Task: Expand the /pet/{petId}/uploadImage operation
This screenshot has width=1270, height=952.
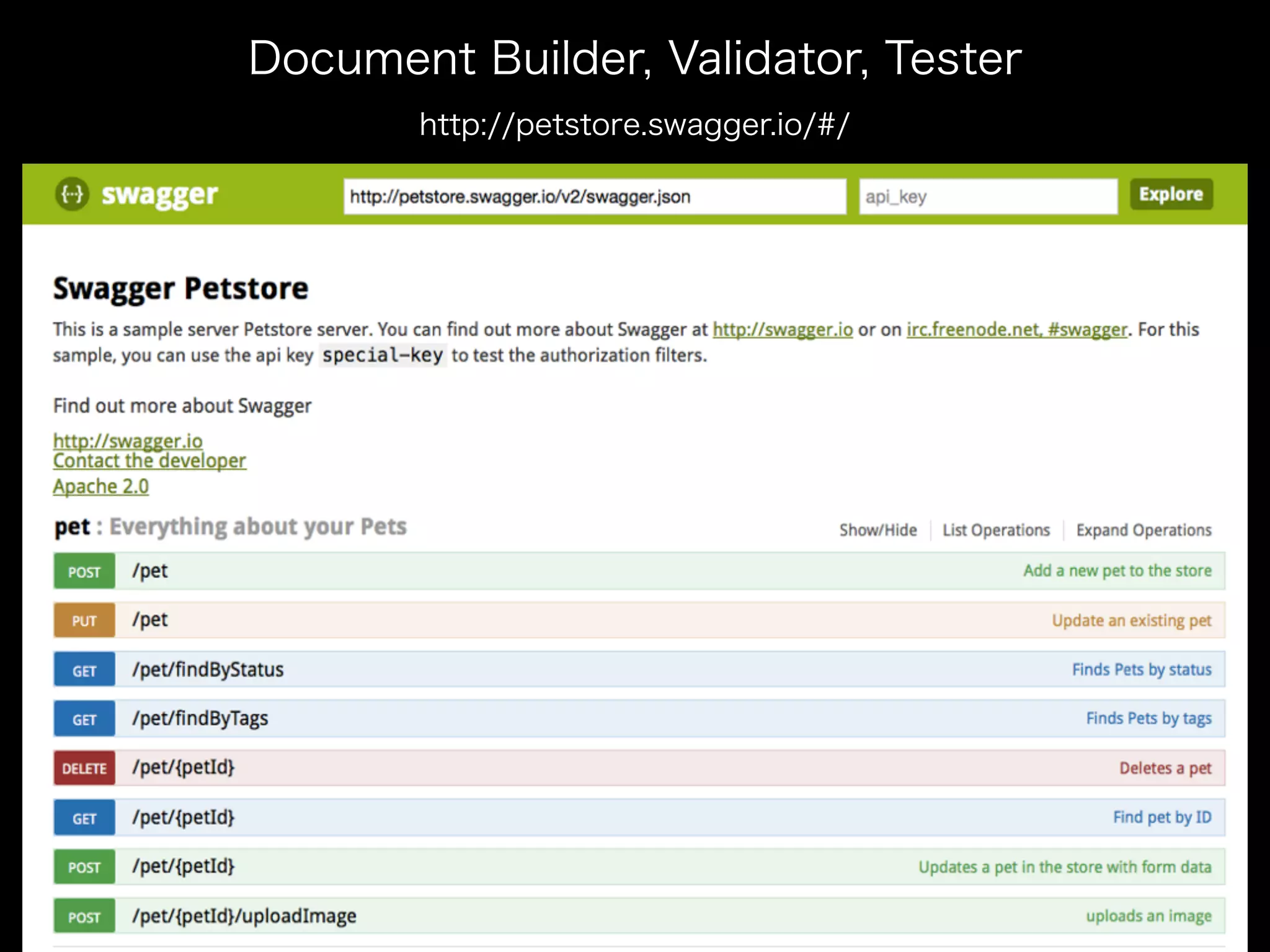Action: (x=244, y=916)
